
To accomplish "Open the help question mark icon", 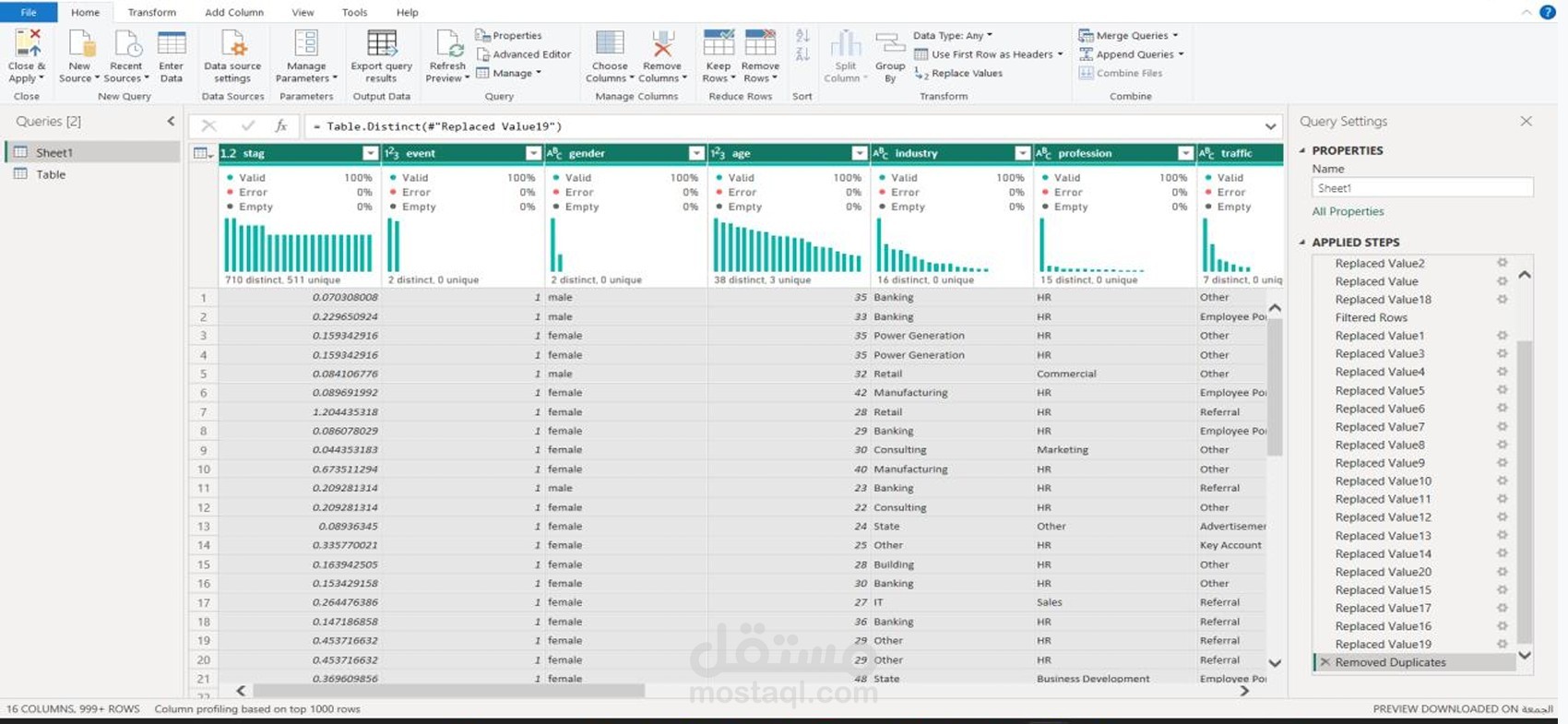I will [x=1548, y=12].
